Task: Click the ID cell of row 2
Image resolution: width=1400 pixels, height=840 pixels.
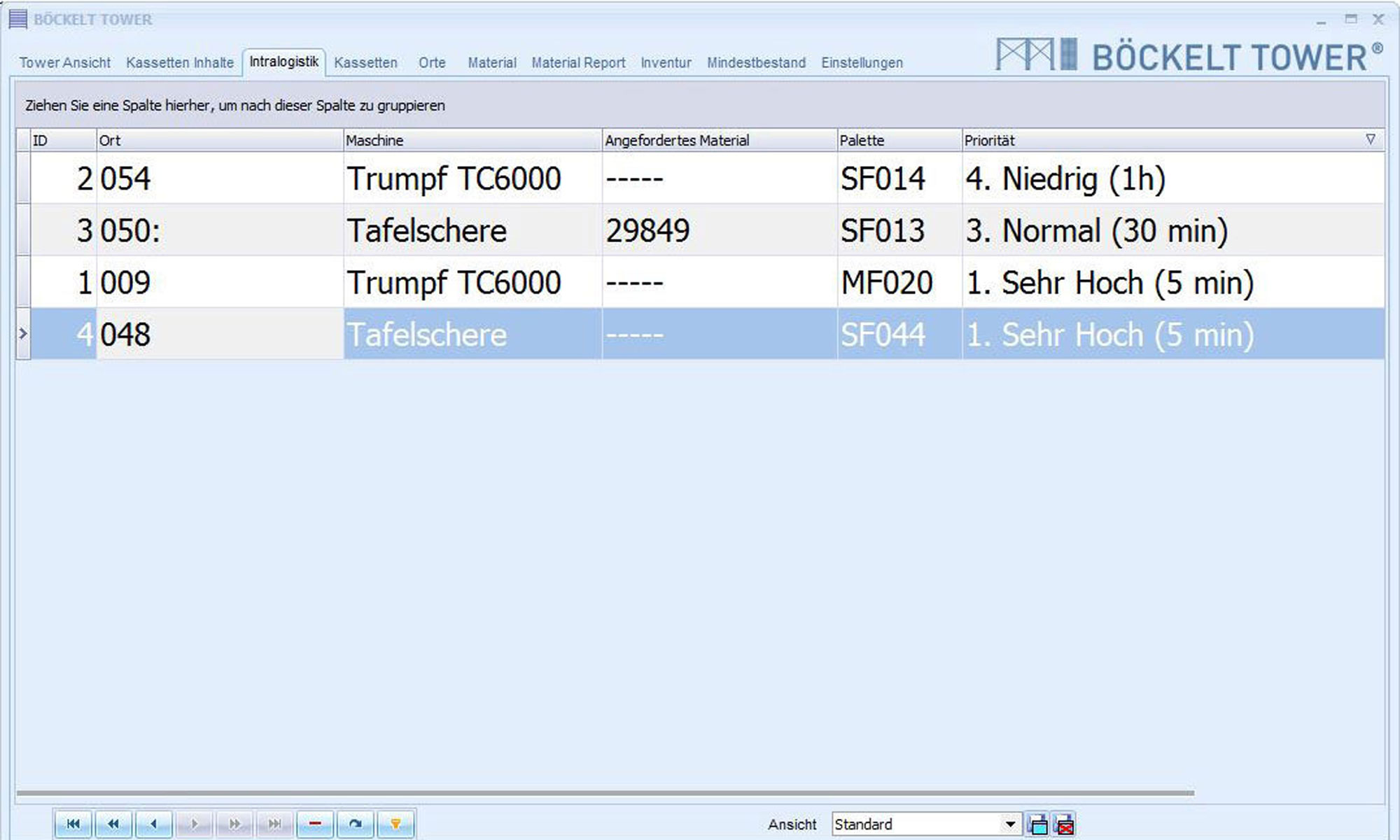Action: coord(63,178)
